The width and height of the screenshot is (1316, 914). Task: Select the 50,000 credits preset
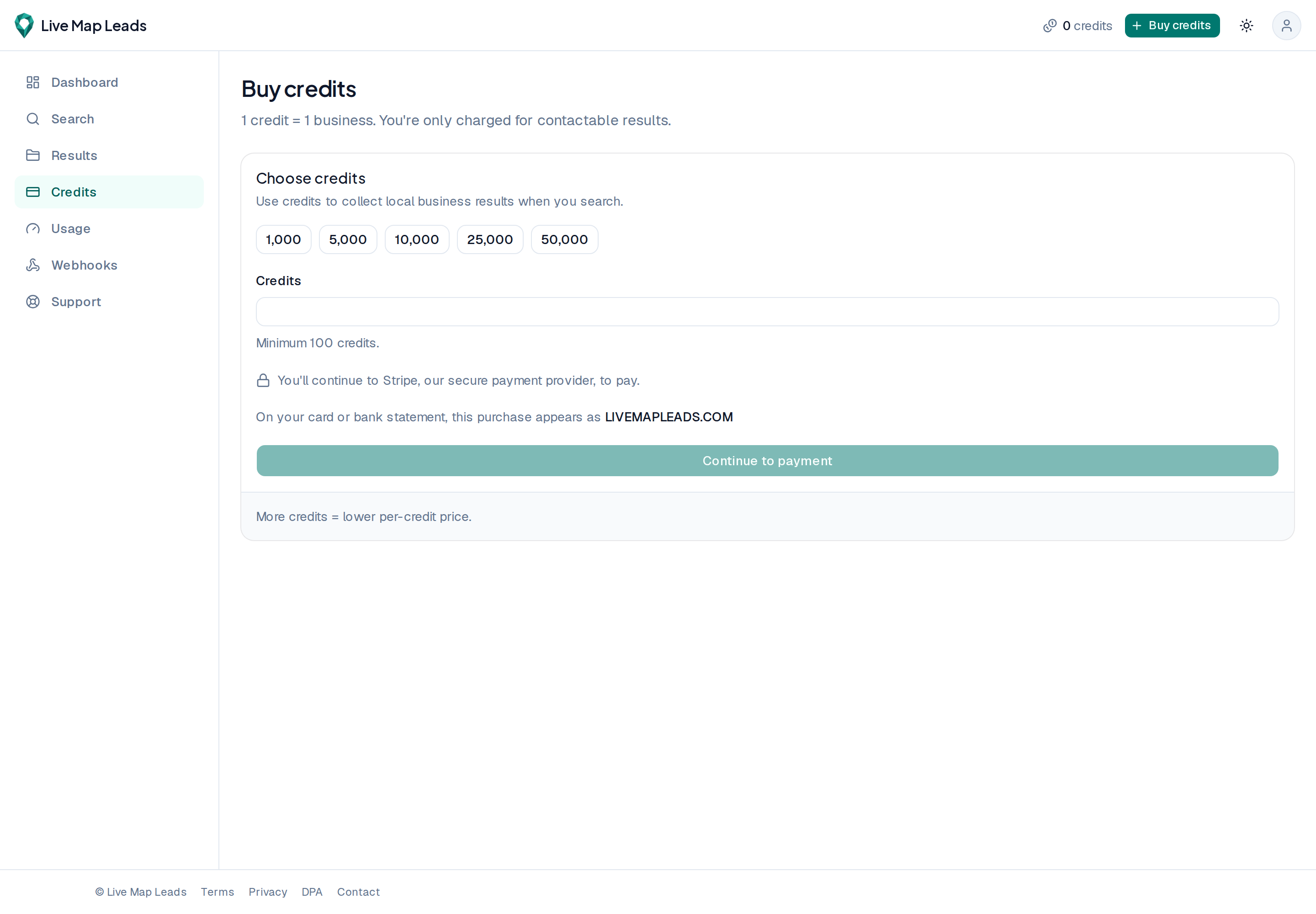tap(564, 239)
